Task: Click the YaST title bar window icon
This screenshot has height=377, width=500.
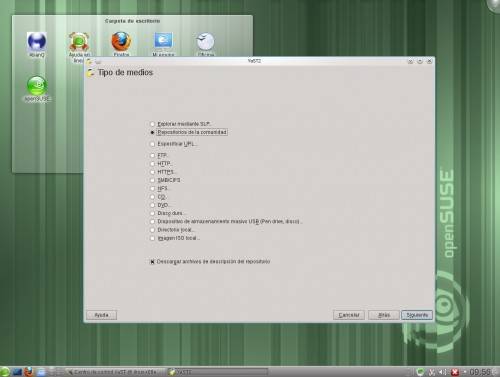Action: 89,61
